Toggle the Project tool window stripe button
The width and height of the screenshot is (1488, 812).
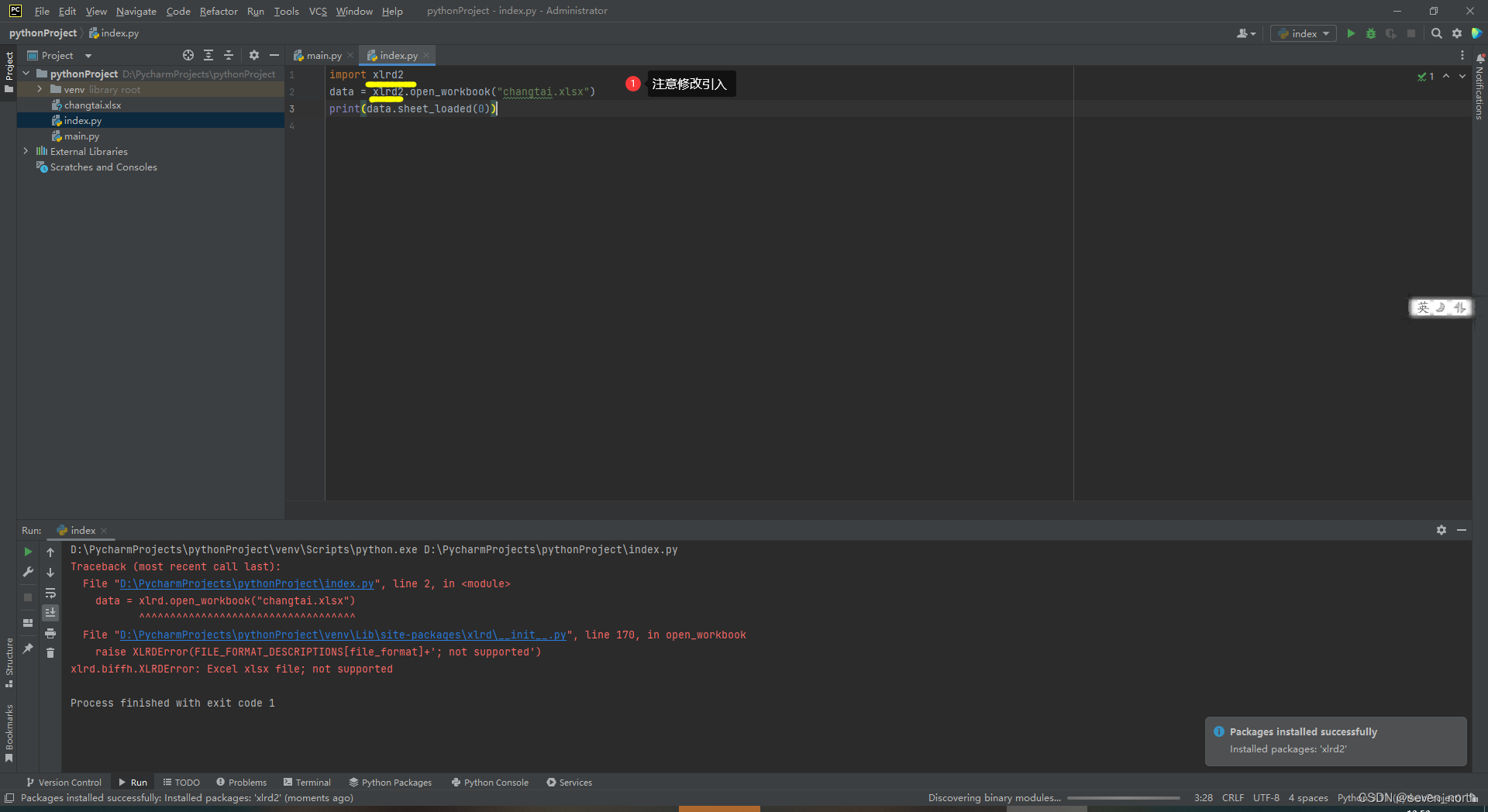(x=9, y=72)
